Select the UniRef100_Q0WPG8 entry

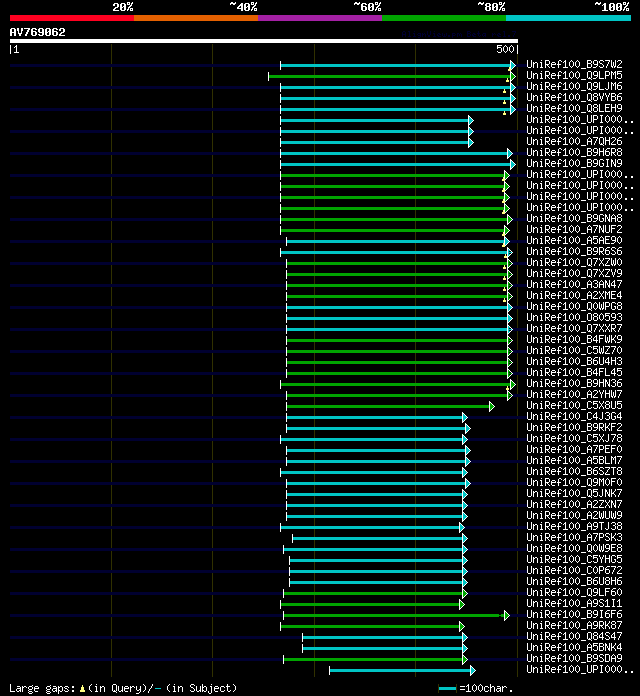(x=574, y=306)
